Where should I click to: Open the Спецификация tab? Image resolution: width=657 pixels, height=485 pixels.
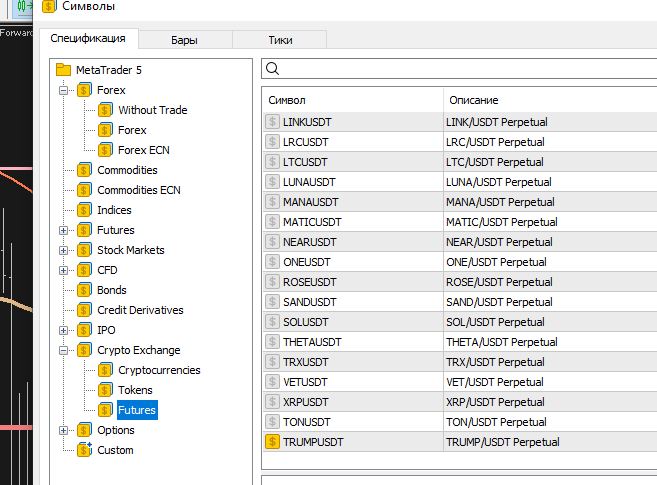click(88, 39)
